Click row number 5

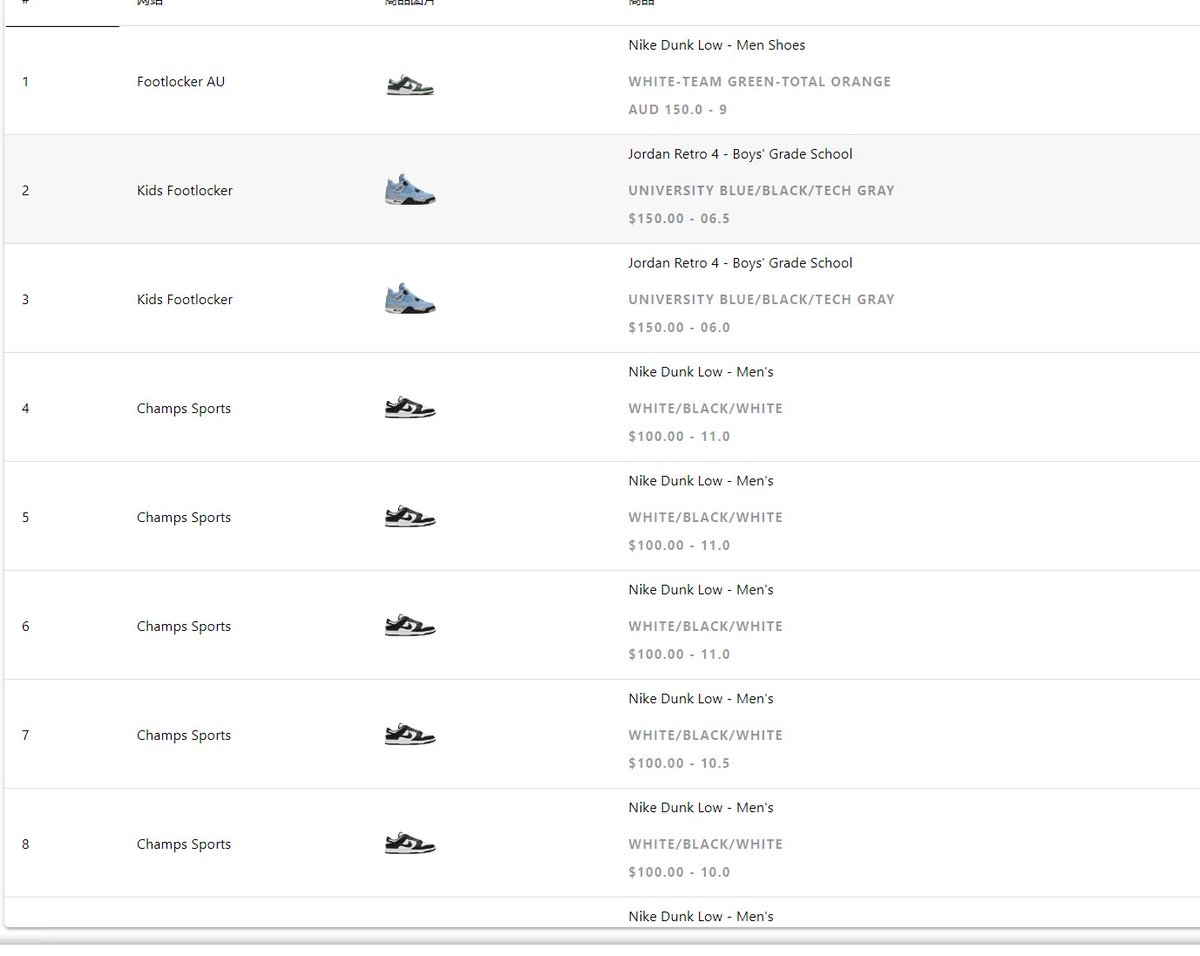tap(25, 518)
